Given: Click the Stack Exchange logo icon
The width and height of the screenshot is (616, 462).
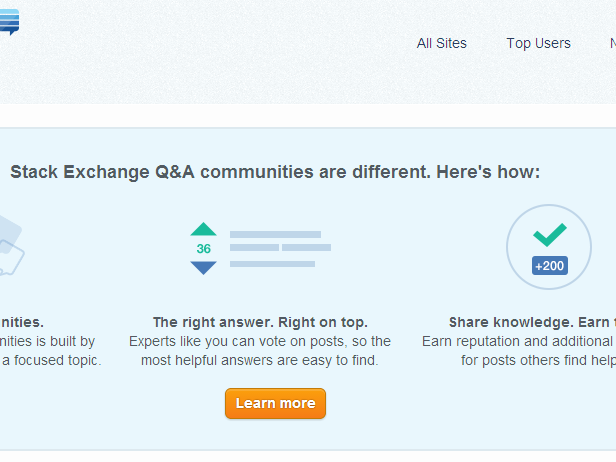Looking at the screenshot, I should [x=9, y=20].
